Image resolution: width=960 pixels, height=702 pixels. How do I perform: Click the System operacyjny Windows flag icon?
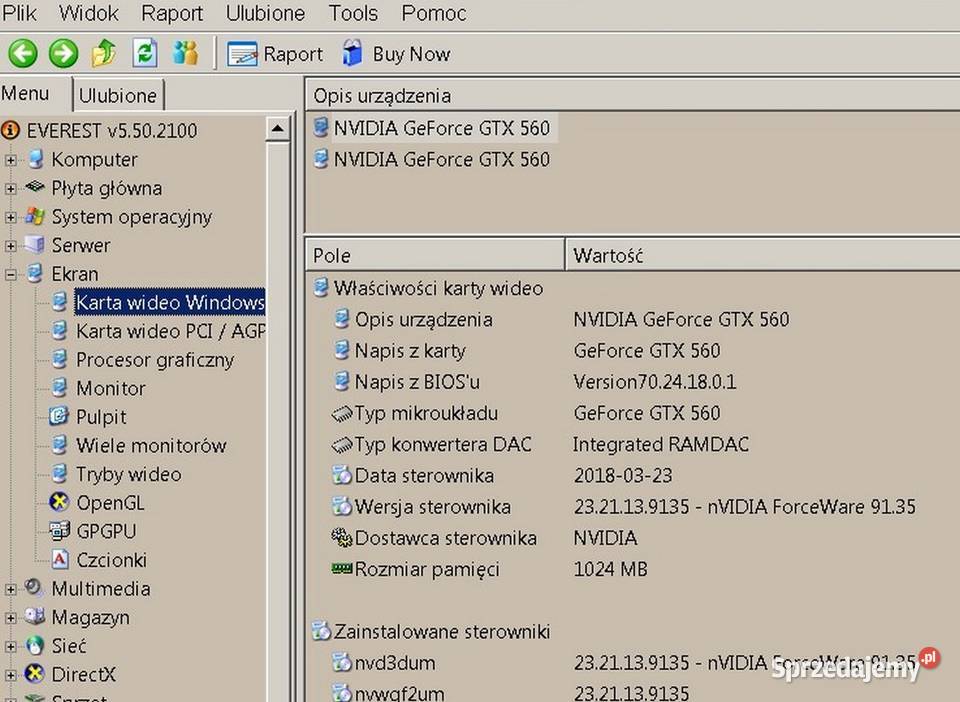[35, 216]
